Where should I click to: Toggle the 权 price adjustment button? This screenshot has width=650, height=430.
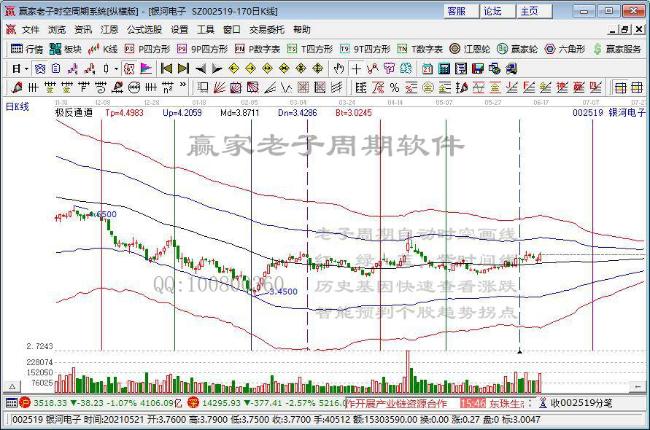(x=129, y=68)
